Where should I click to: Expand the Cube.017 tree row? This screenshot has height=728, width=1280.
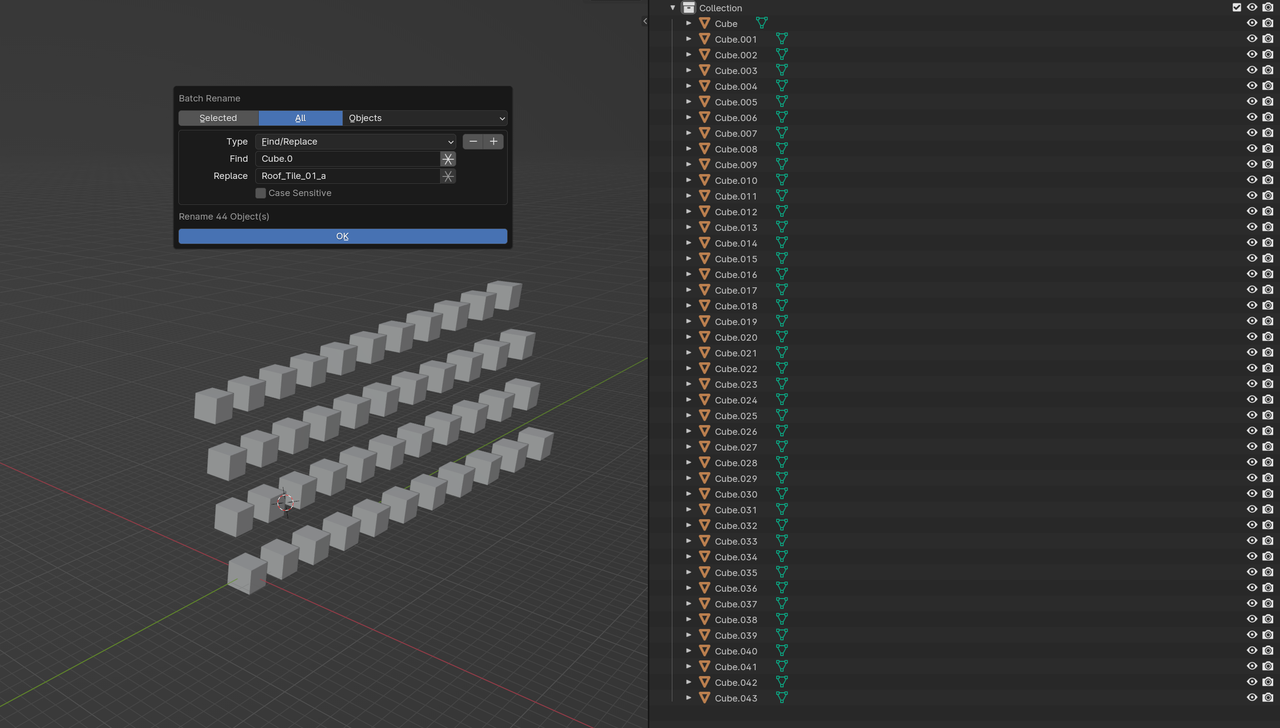tap(689, 290)
